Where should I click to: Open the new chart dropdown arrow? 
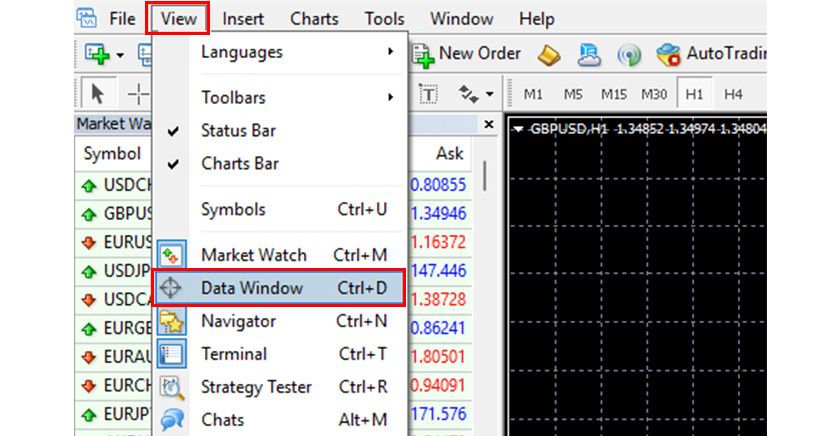click(x=120, y=54)
